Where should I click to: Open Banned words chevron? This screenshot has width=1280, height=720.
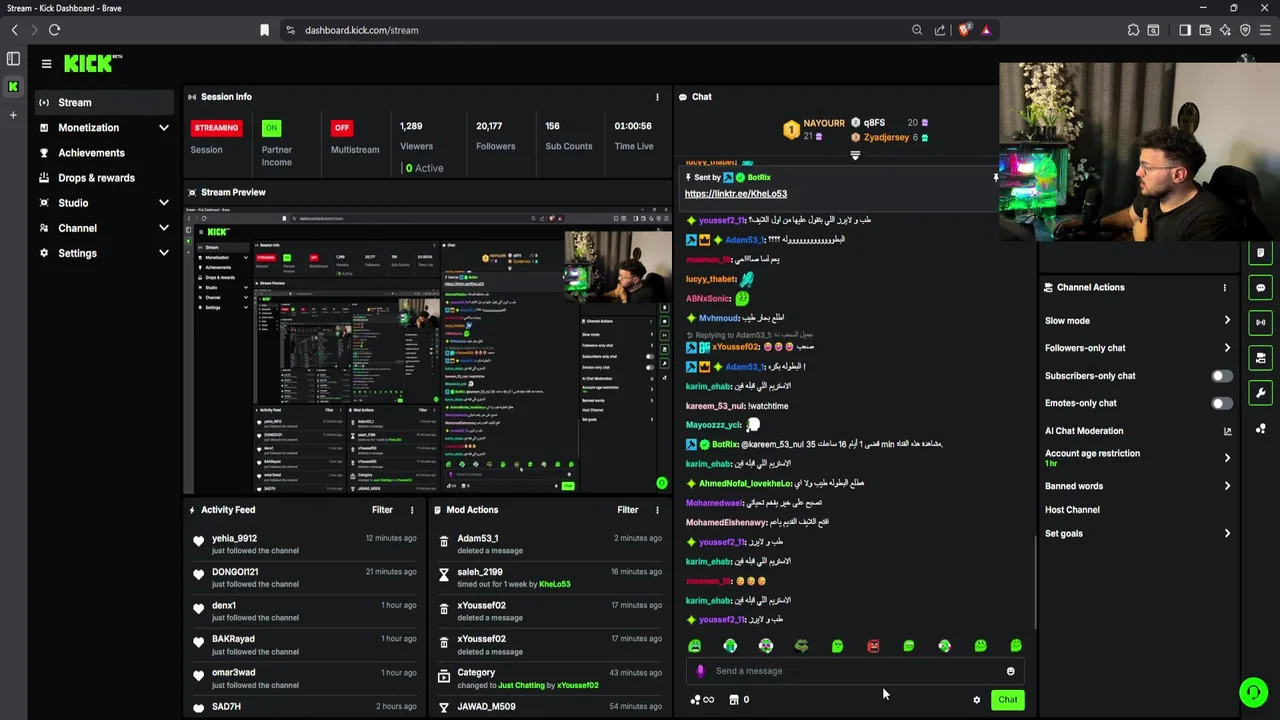coord(1227,486)
